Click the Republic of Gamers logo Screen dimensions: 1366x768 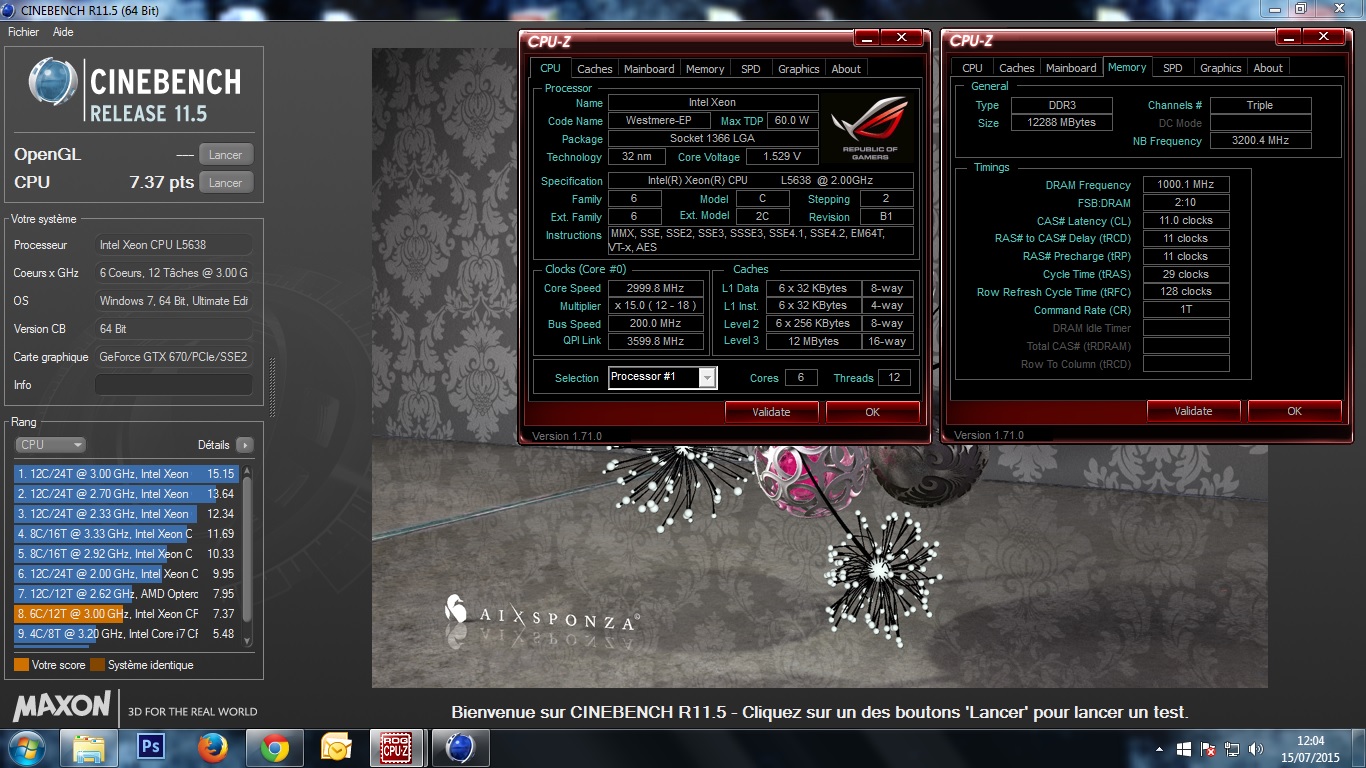pyautogui.click(x=870, y=128)
